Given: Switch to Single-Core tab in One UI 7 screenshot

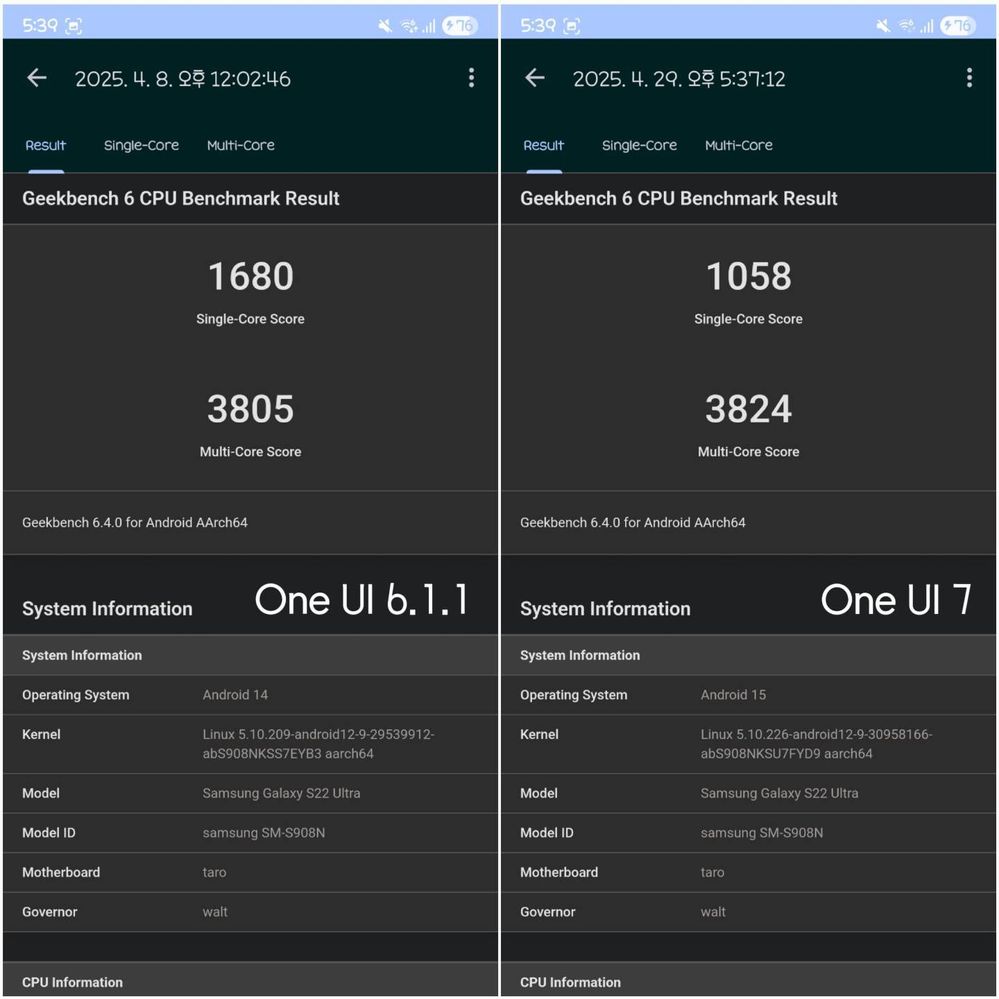Looking at the screenshot, I should point(640,145).
